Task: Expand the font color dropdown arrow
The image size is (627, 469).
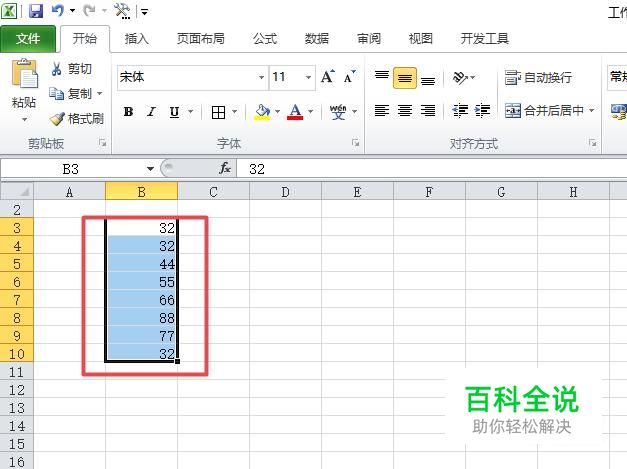Action: (x=311, y=112)
